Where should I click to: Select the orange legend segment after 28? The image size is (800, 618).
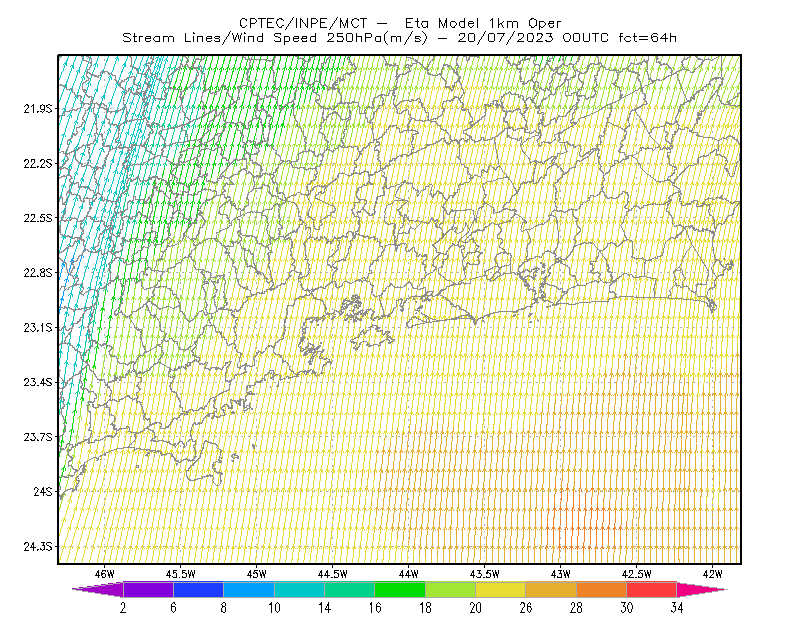602,589
